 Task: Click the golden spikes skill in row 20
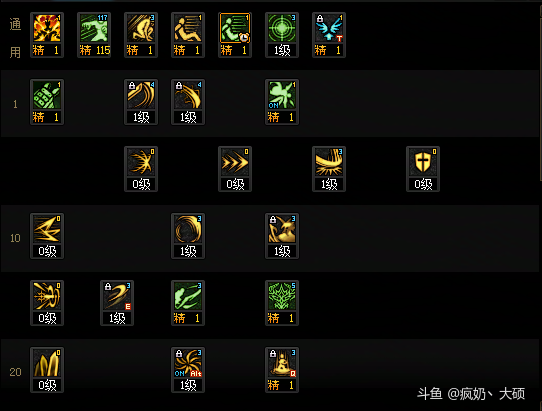[x=47, y=370]
